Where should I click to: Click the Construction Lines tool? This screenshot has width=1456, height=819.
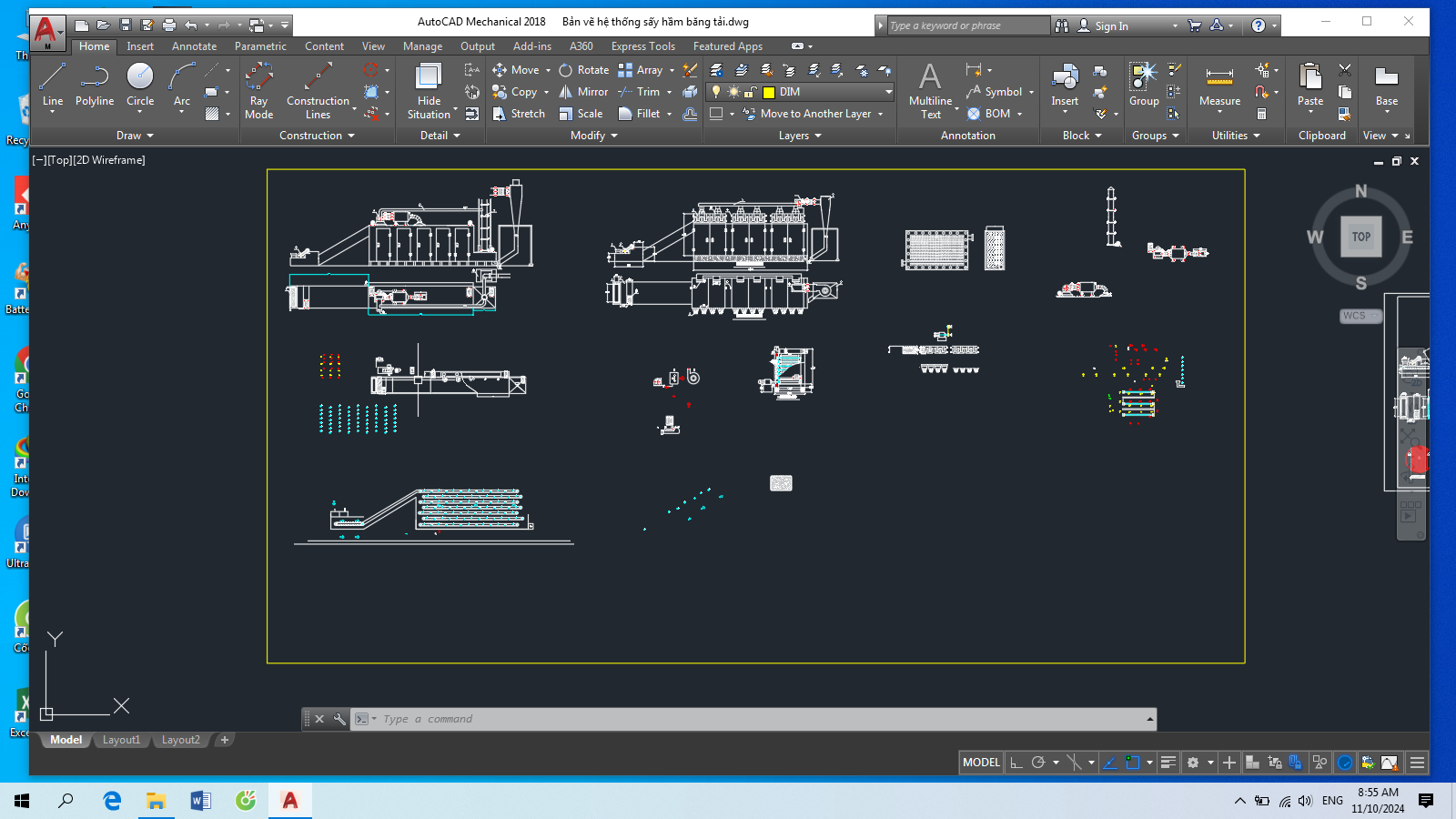click(x=318, y=90)
